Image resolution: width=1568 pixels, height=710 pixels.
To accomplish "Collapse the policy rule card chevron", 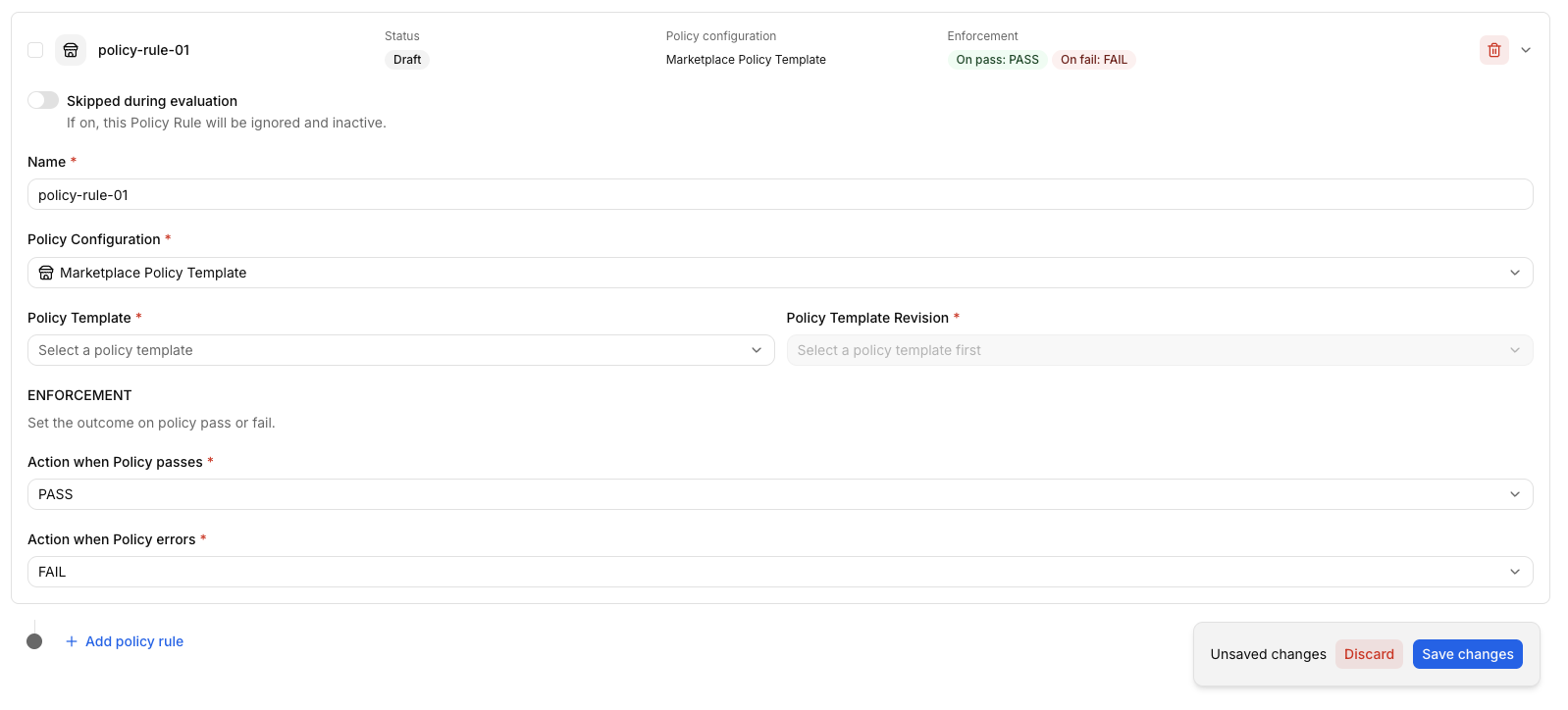I will pyautogui.click(x=1526, y=50).
